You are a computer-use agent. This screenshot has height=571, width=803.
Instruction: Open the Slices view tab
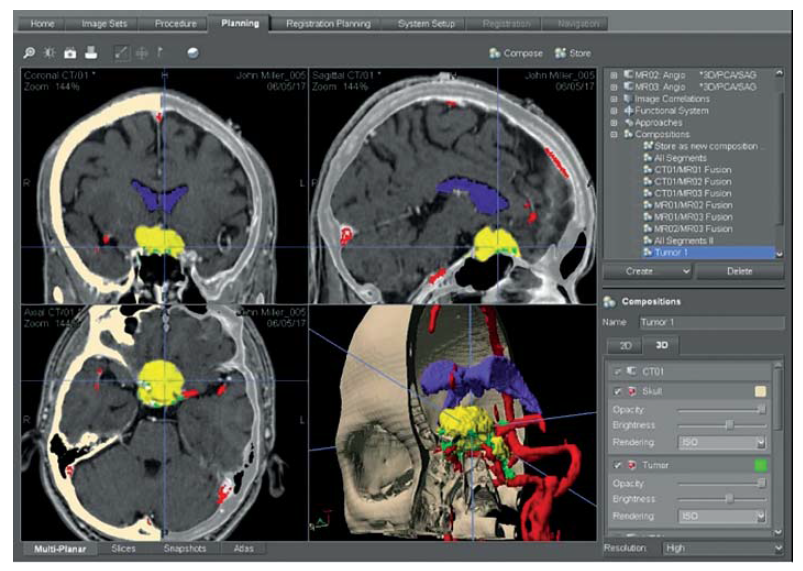click(x=123, y=548)
